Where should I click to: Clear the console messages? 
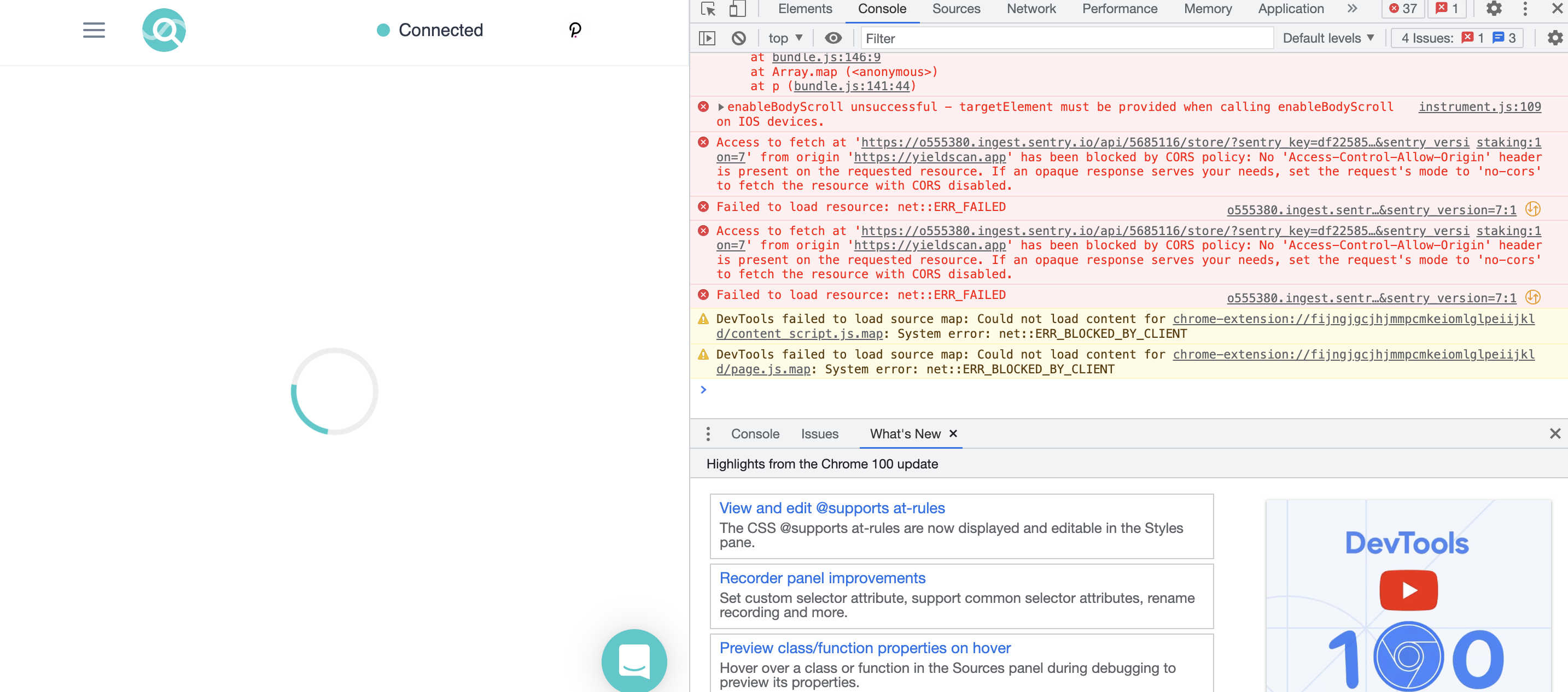[x=738, y=38]
